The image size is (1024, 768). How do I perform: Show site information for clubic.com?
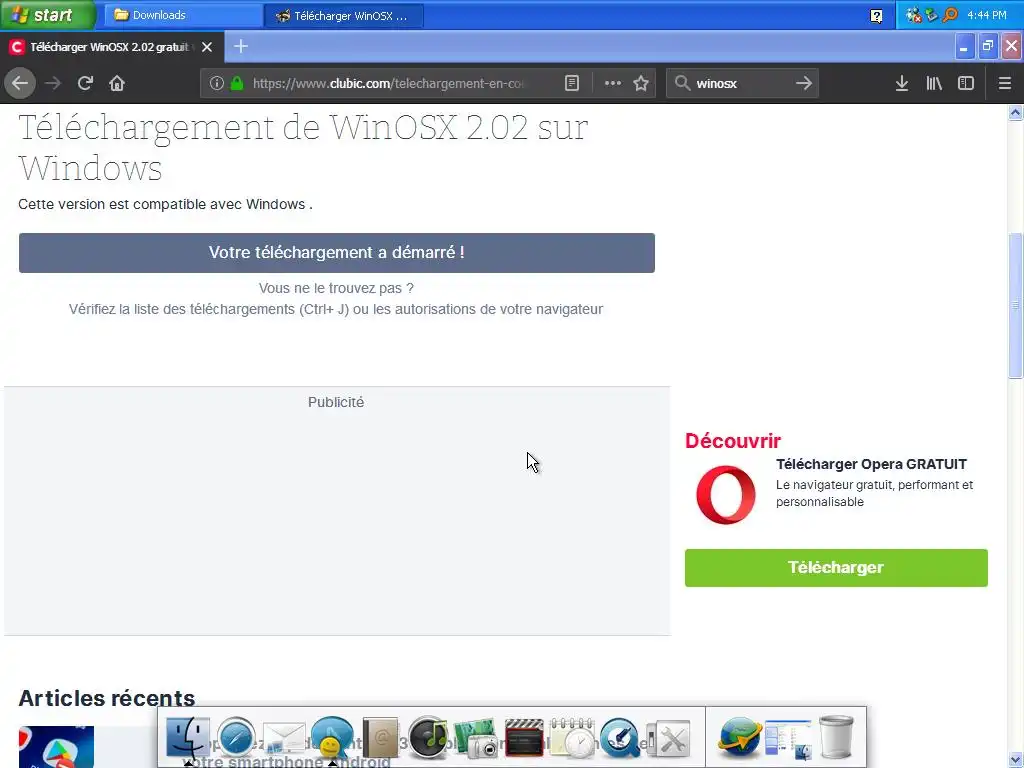(x=217, y=83)
